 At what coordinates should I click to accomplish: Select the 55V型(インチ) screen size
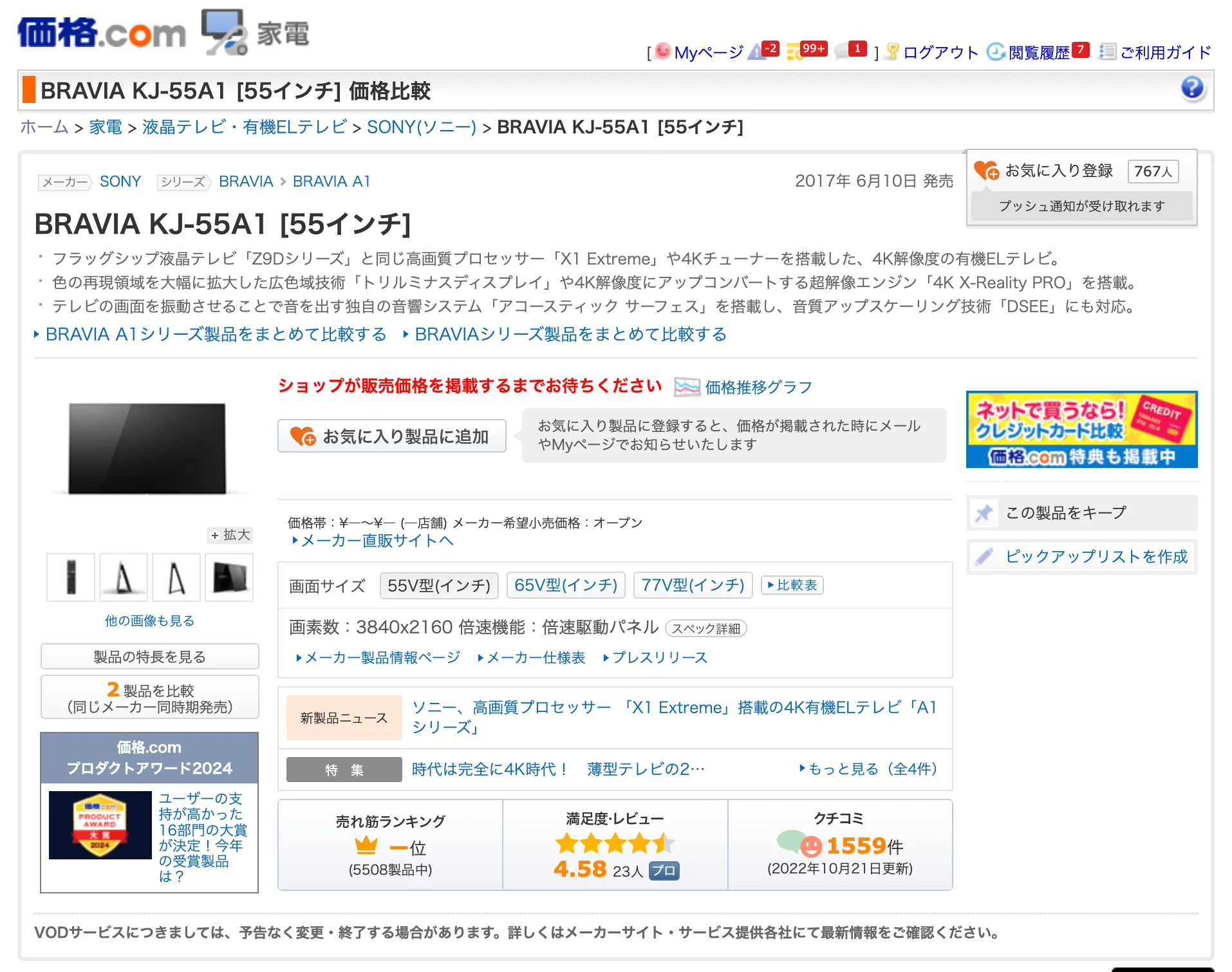pyautogui.click(x=438, y=585)
